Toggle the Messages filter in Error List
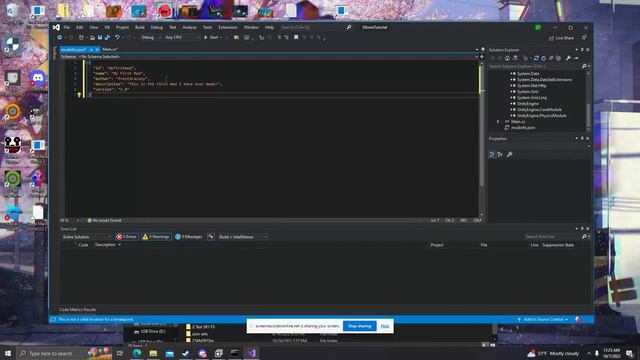The width and height of the screenshot is (640, 360). [189, 237]
